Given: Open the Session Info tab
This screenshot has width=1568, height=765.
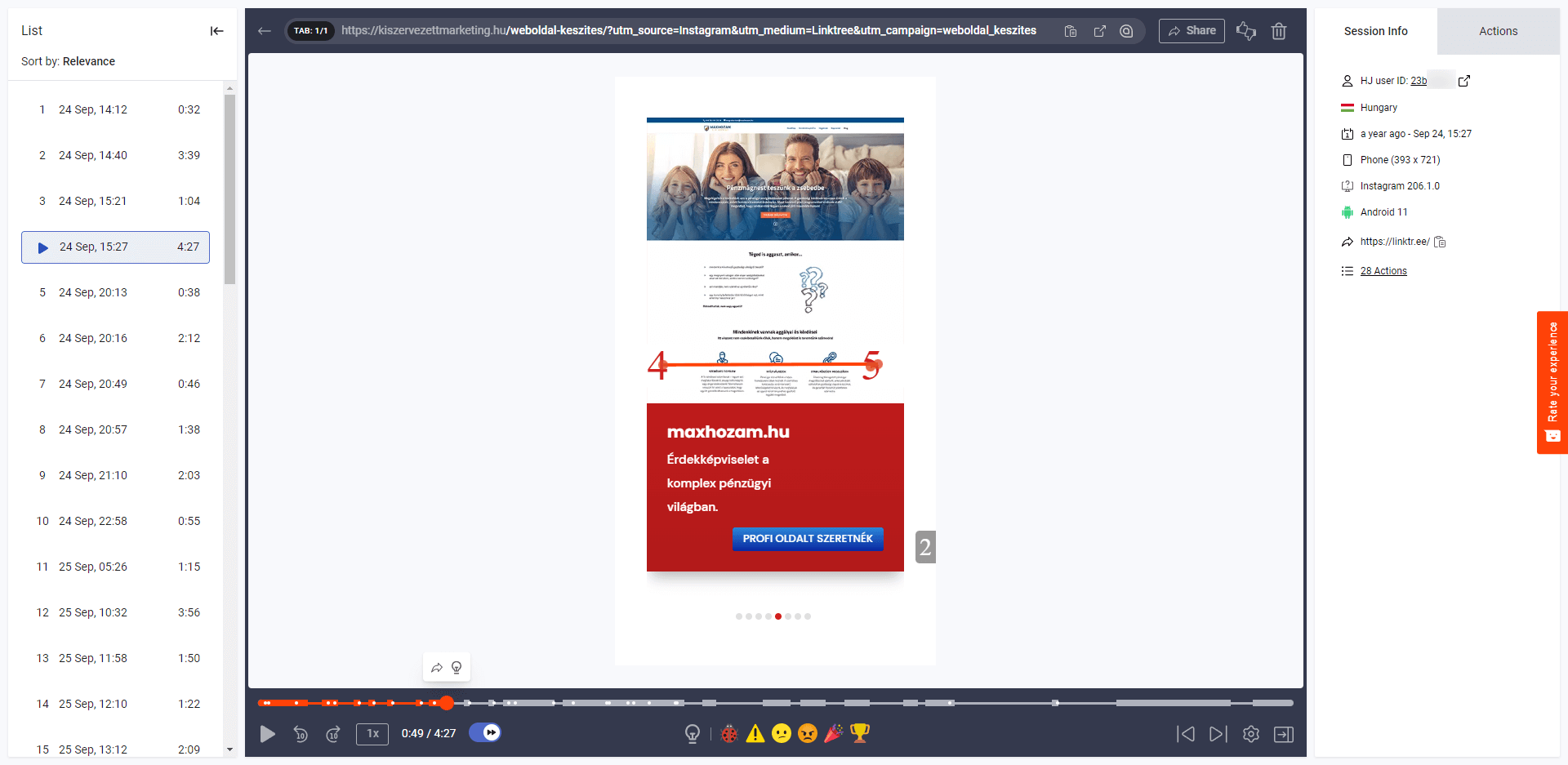Looking at the screenshot, I should click(x=1375, y=31).
